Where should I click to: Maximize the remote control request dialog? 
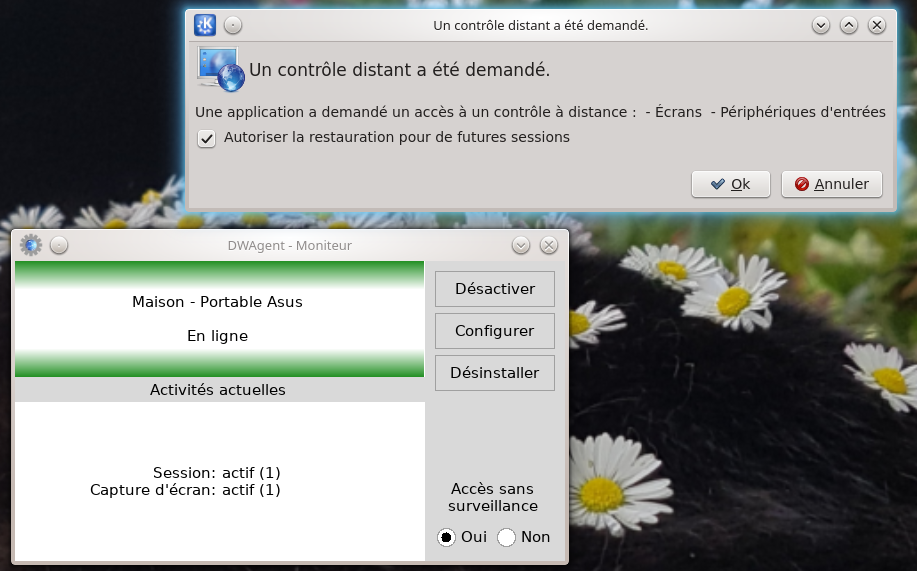pyautogui.click(x=849, y=25)
